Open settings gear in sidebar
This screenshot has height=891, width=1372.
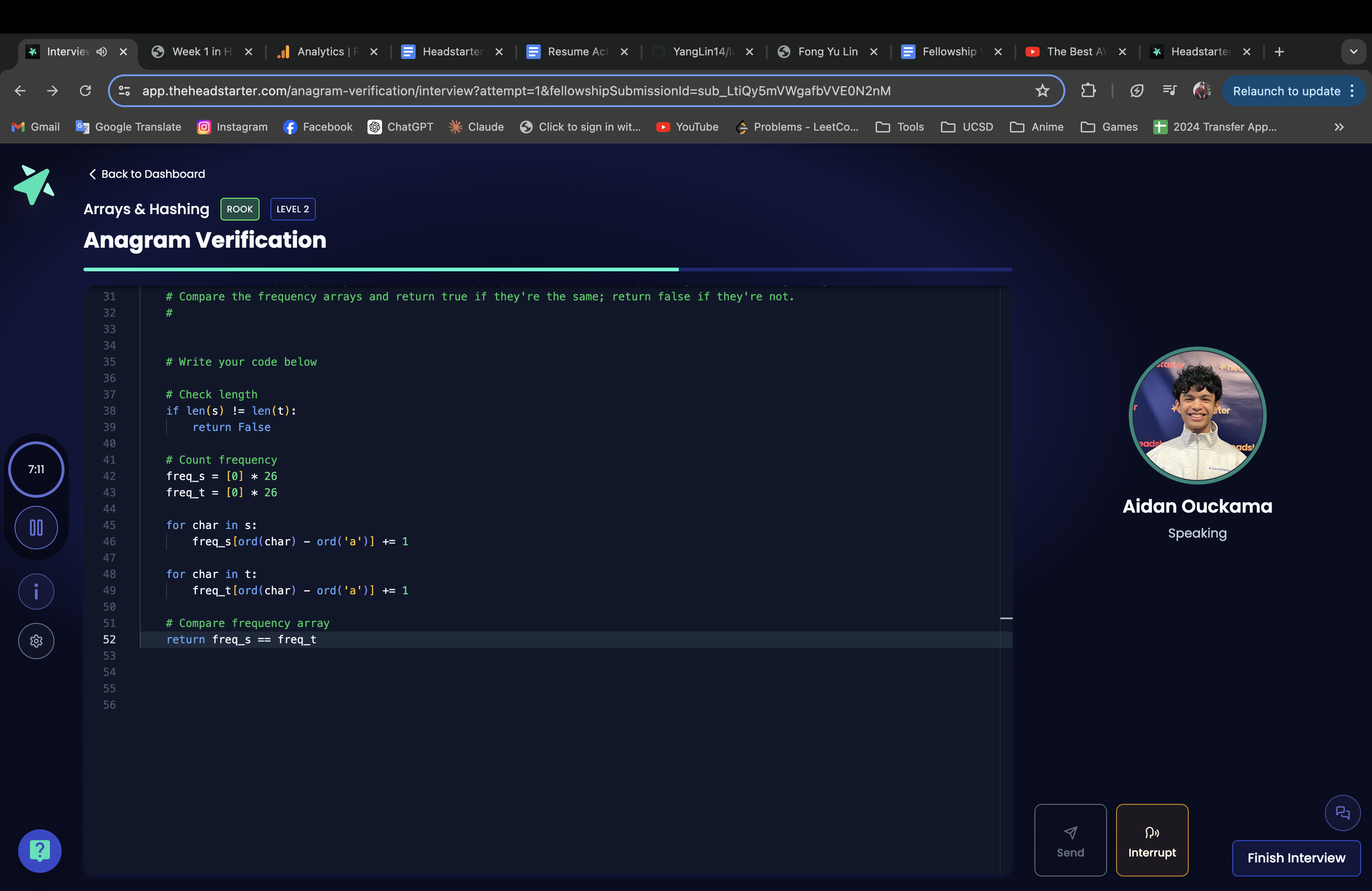[x=36, y=641]
